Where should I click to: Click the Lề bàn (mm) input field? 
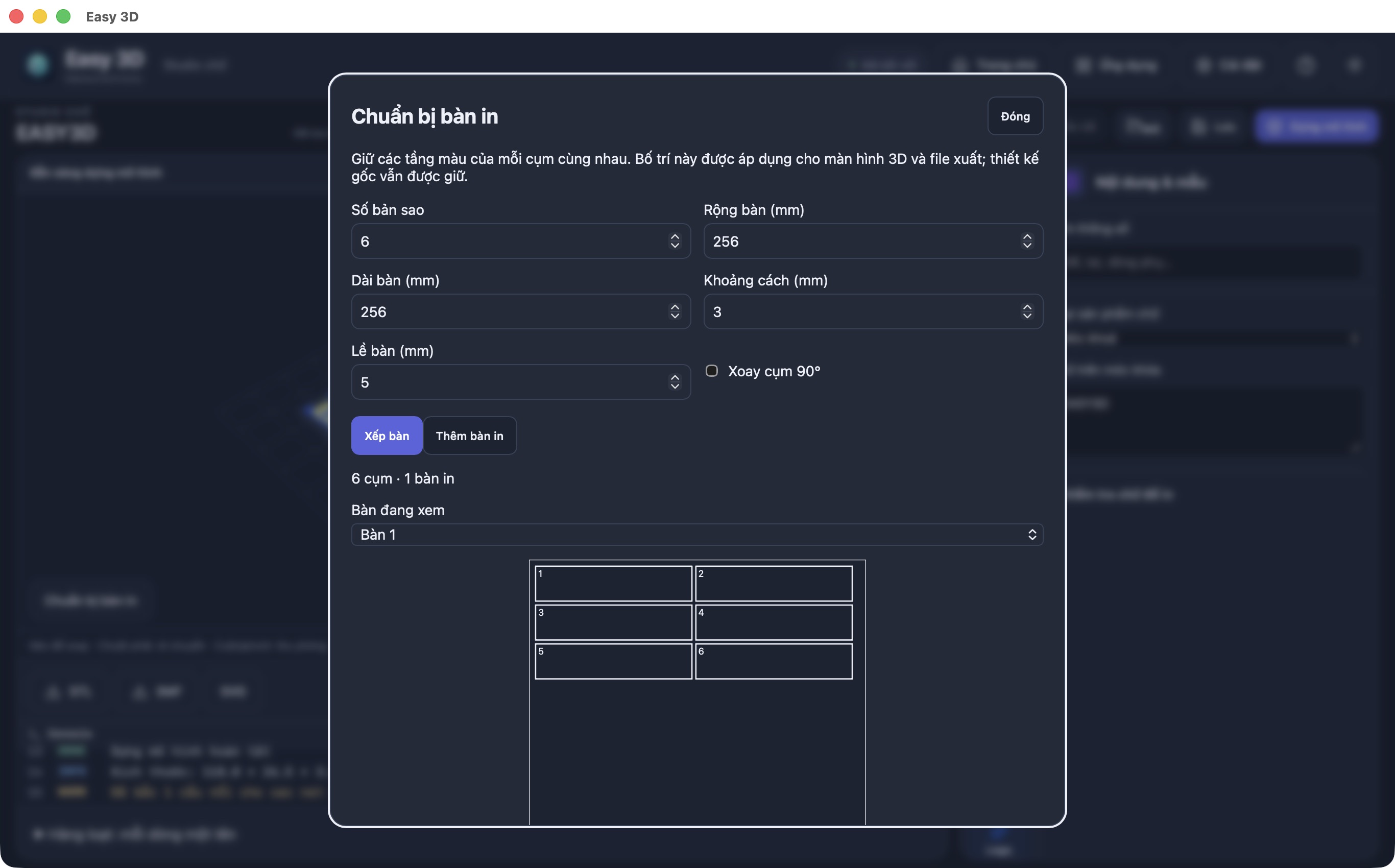[521, 382]
